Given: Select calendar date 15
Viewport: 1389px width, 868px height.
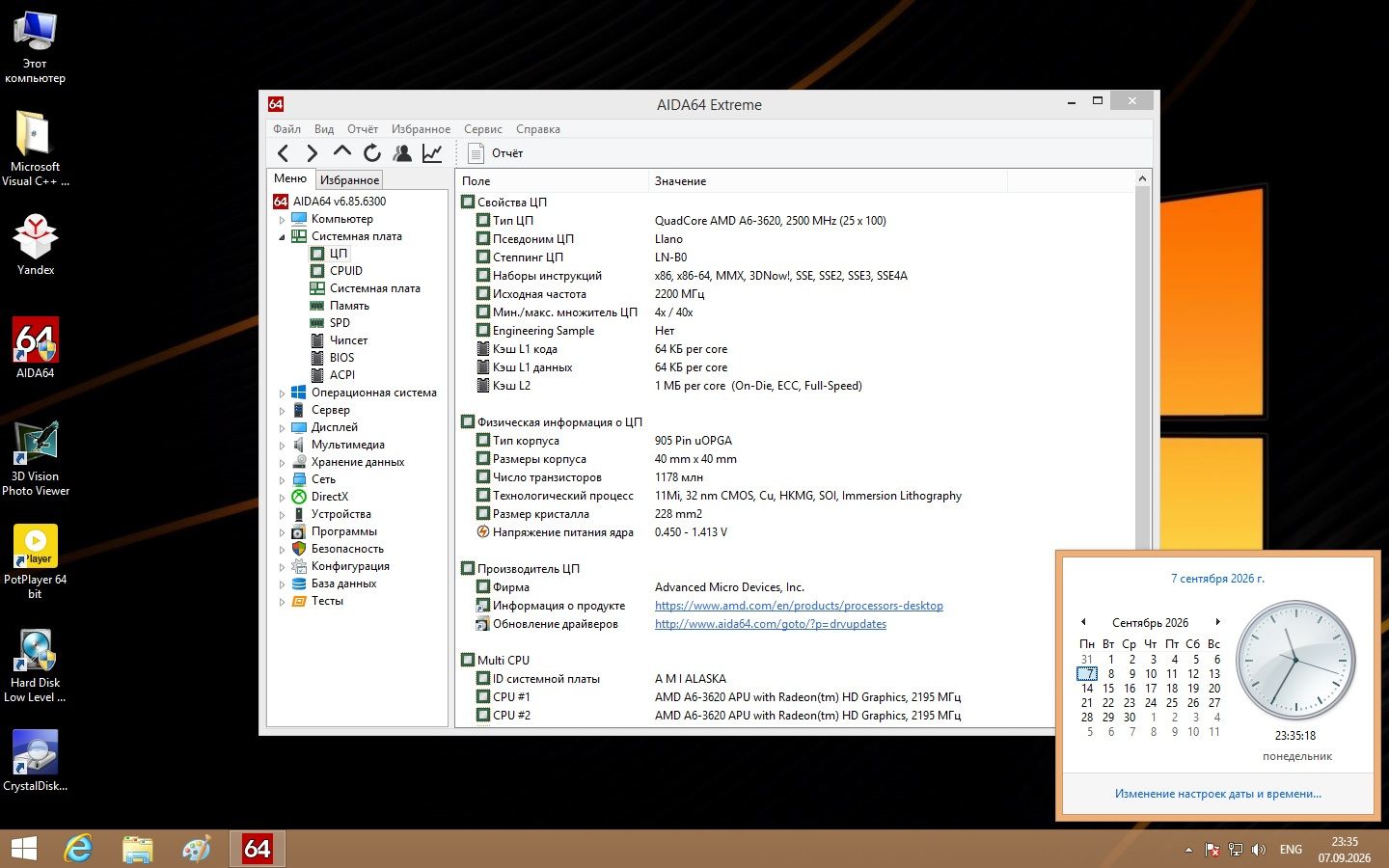Looking at the screenshot, I should tap(1108, 689).
